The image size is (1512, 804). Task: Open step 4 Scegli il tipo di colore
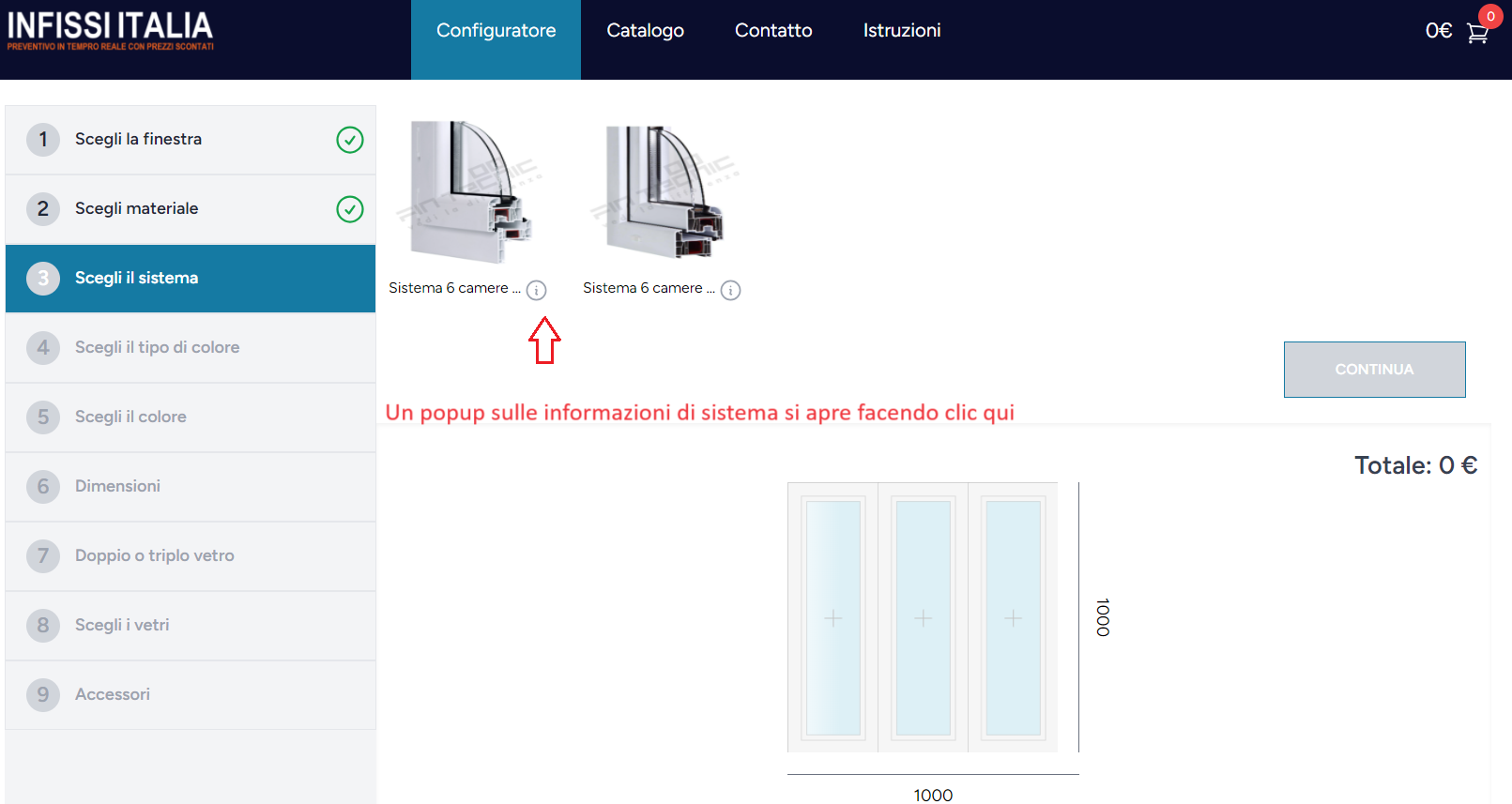click(157, 347)
